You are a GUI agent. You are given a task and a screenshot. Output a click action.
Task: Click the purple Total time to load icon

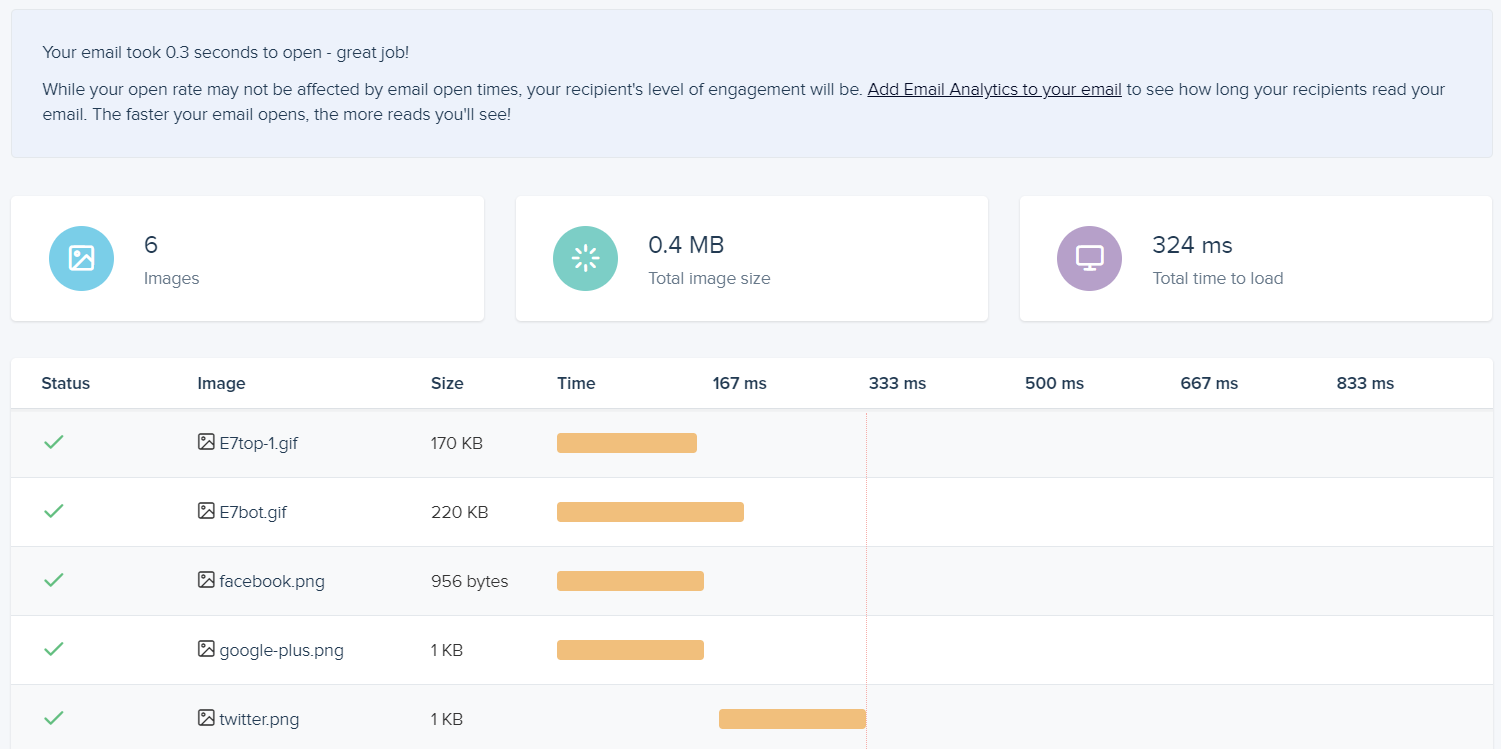tap(1089, 258)
